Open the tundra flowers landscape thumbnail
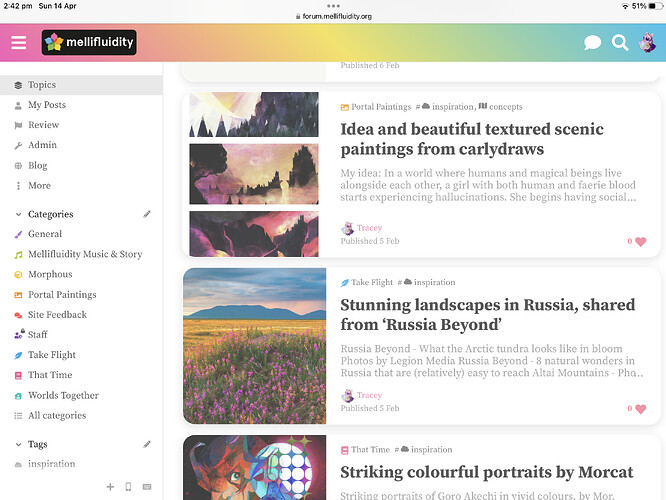Image resolution: width=666 pixels, height=500 pixels. tap(254, 346)
